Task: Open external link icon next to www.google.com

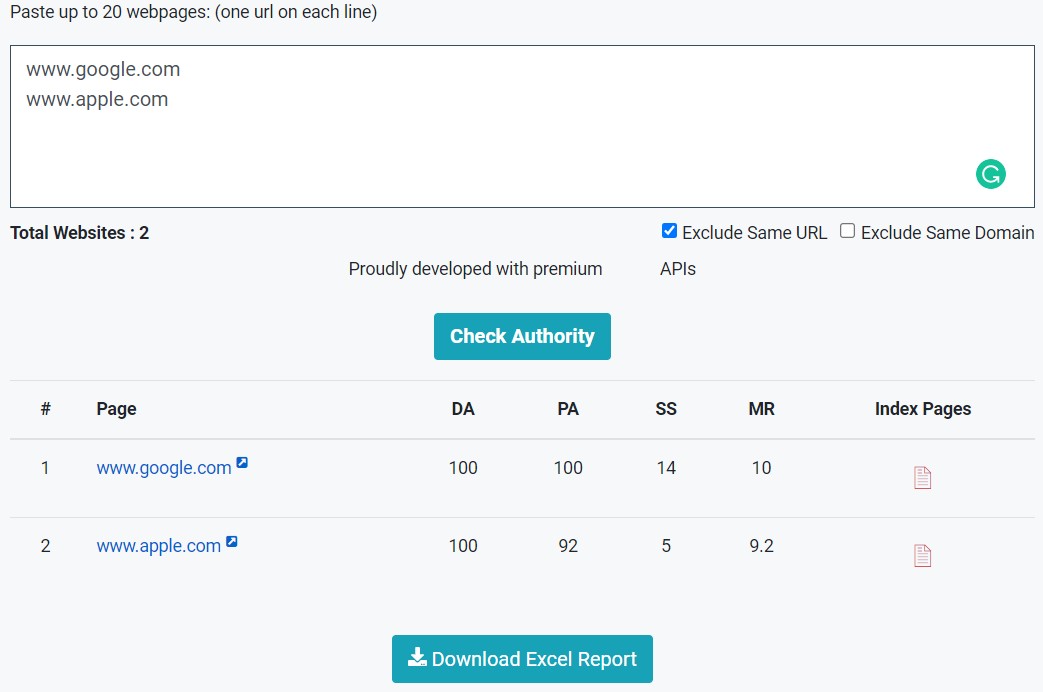Action: point(242,462)
